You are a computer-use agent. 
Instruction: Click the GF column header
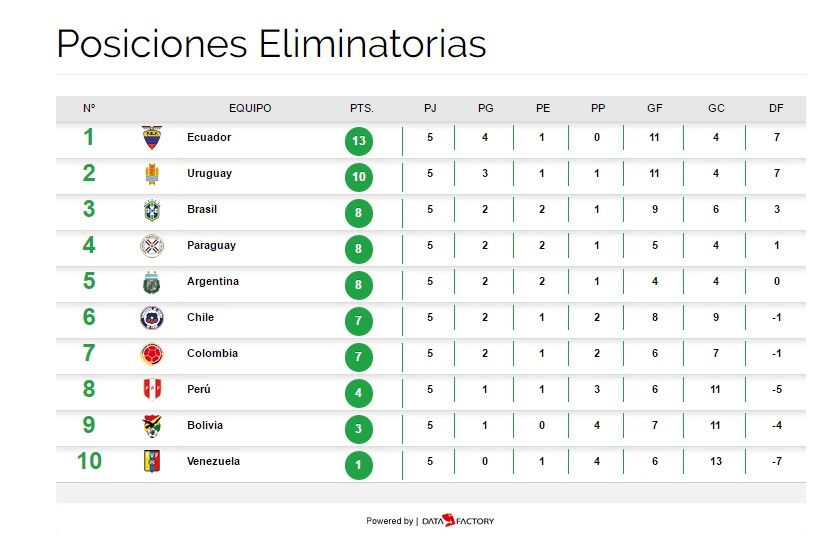pyautogui.click(x=655, y=108)
